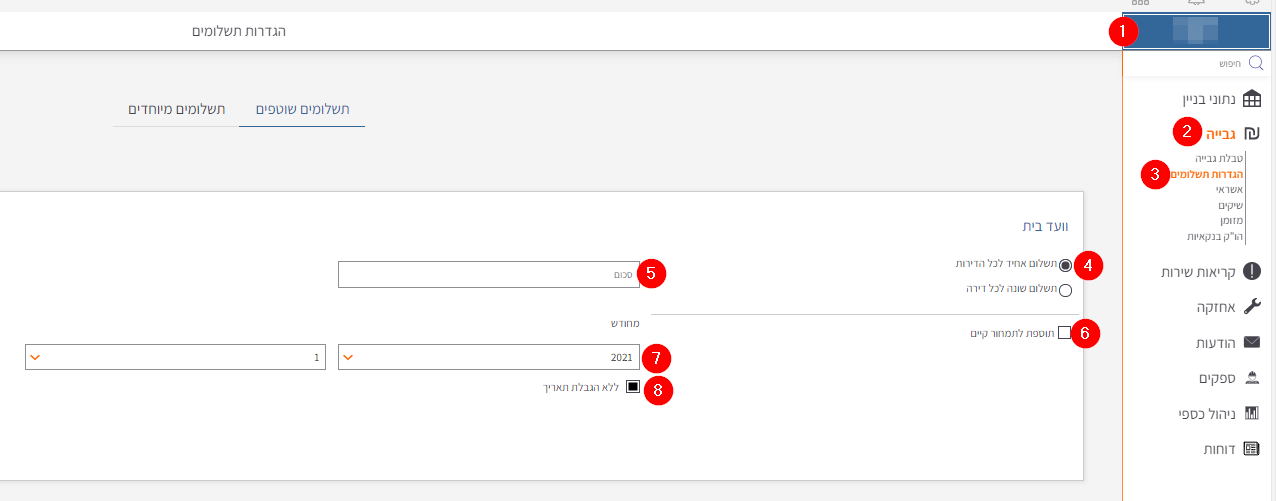Open the building data (נתוני בניין) grid icon
This screenshot has height=501, width=1276.
(x=1251, y=99)
